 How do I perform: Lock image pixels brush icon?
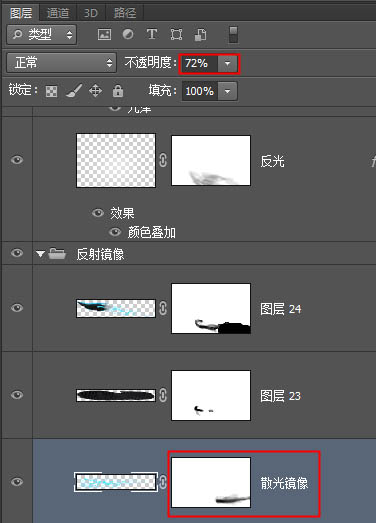(x=74, y=91)
